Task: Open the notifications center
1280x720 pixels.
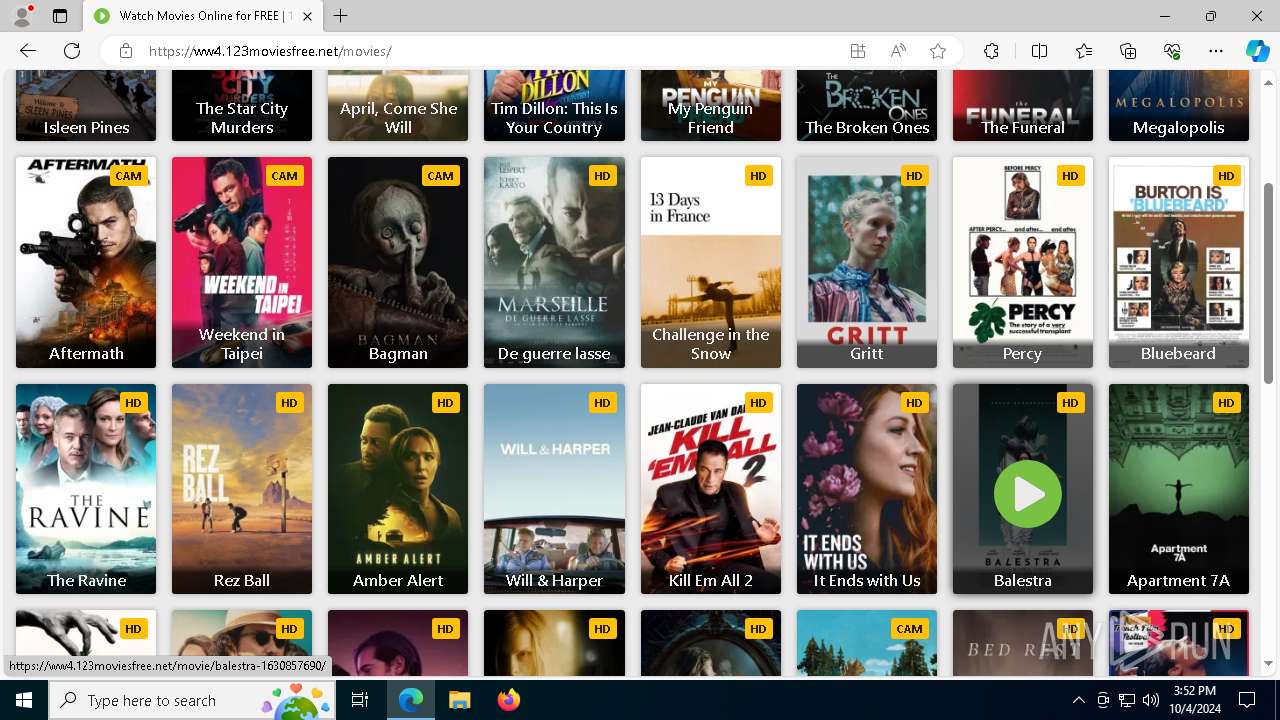Action: point(1247,700)
